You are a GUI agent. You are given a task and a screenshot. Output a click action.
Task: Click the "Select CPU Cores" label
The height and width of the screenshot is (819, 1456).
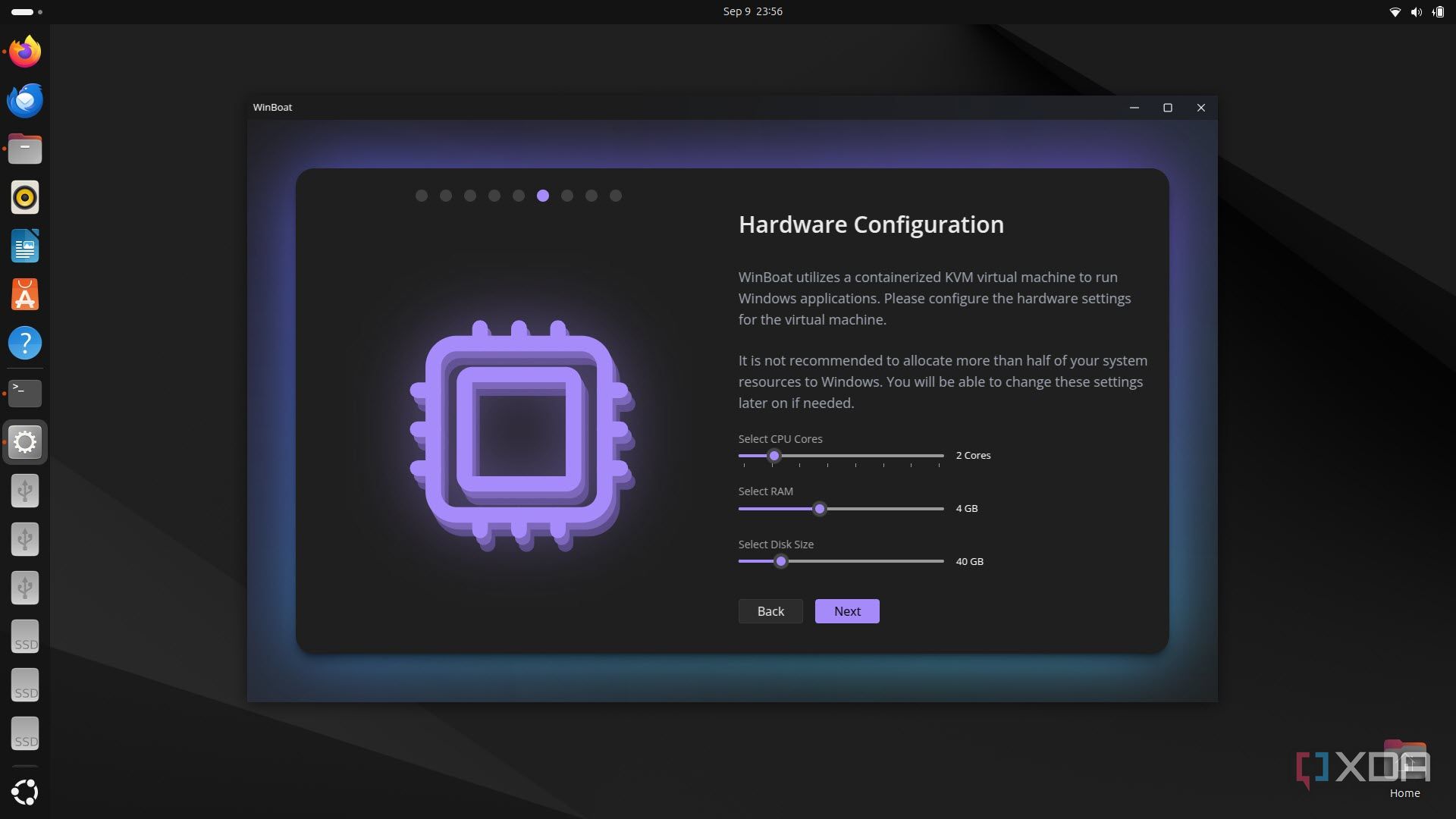(x=780, y=439)
